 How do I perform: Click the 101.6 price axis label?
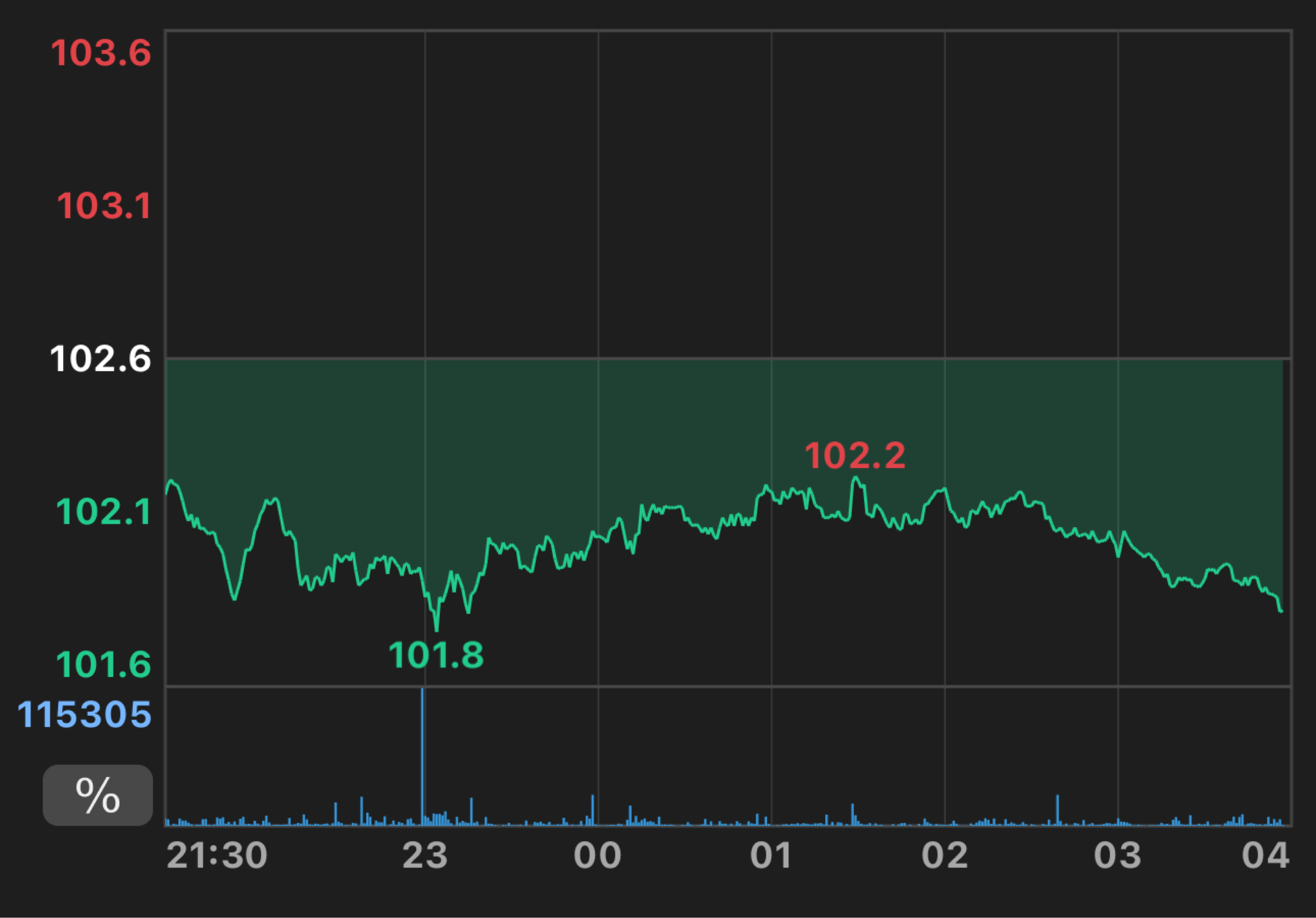(104, 665)
